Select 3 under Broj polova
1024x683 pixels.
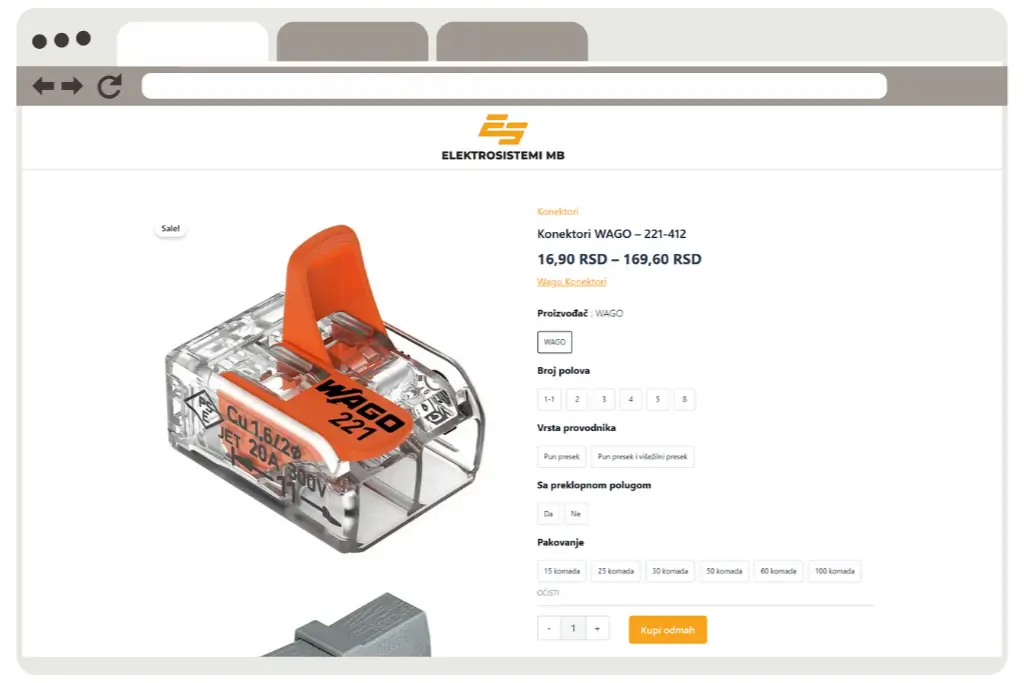point(603,399)
